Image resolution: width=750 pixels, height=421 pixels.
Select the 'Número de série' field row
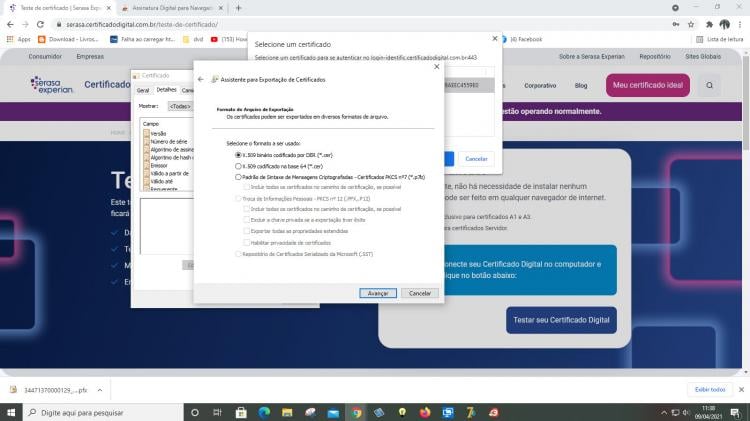[x=168, y=142]
